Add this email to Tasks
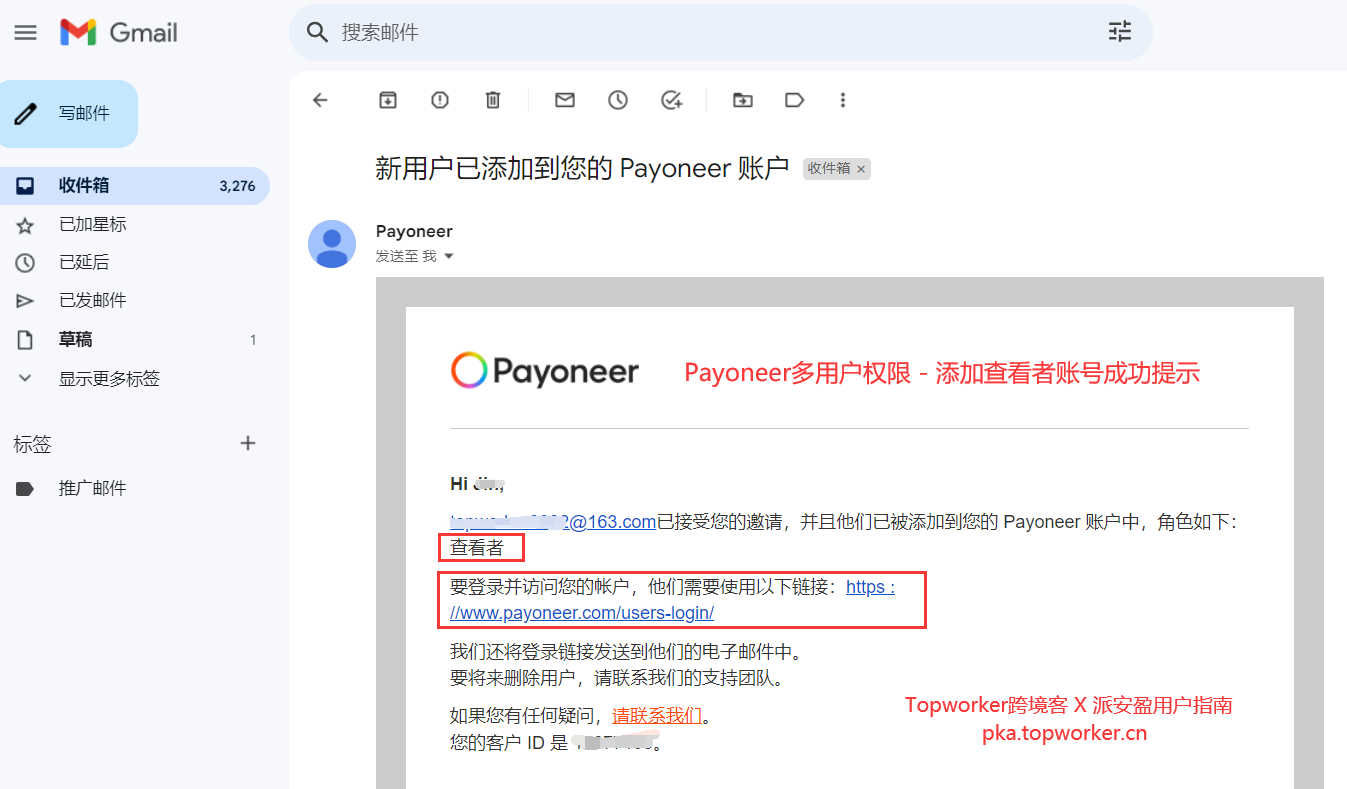Viewport: 1347px width, 789px height. point(672,100)
